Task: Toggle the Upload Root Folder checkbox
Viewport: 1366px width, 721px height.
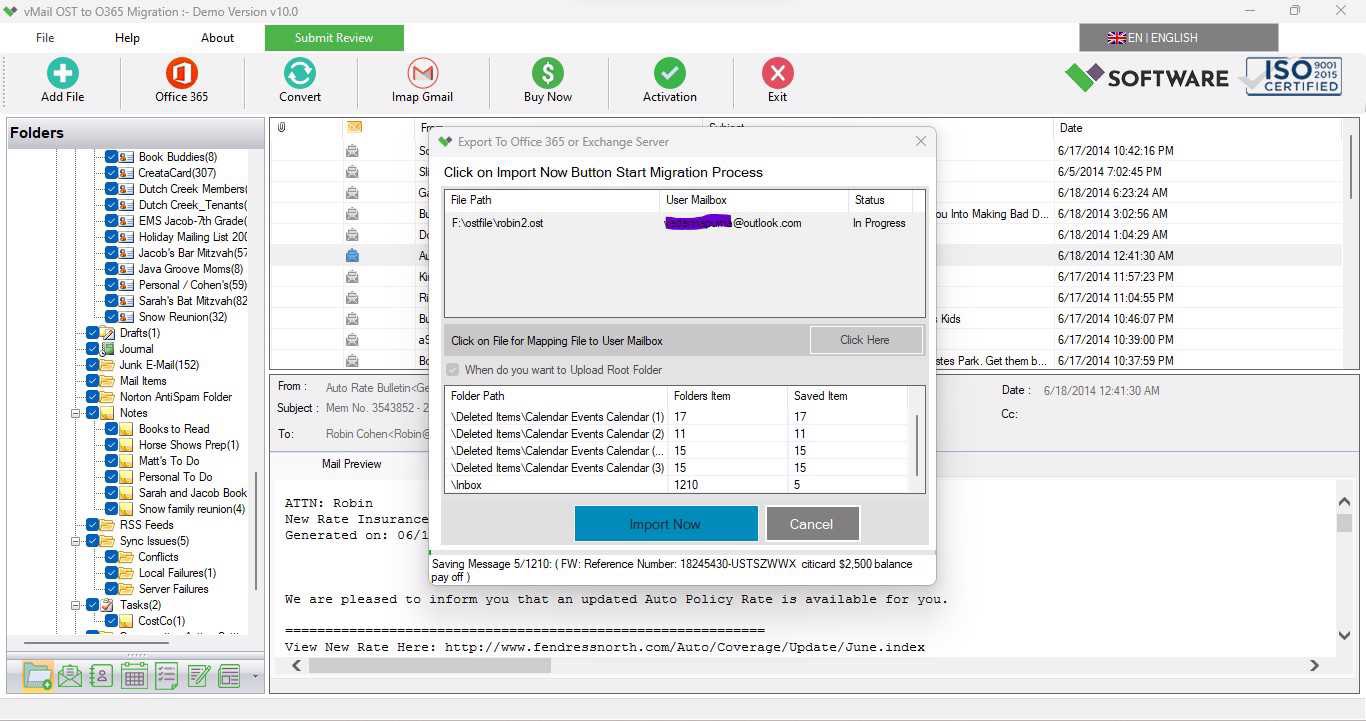Action: pyautogui.click(x=453, y=370)
